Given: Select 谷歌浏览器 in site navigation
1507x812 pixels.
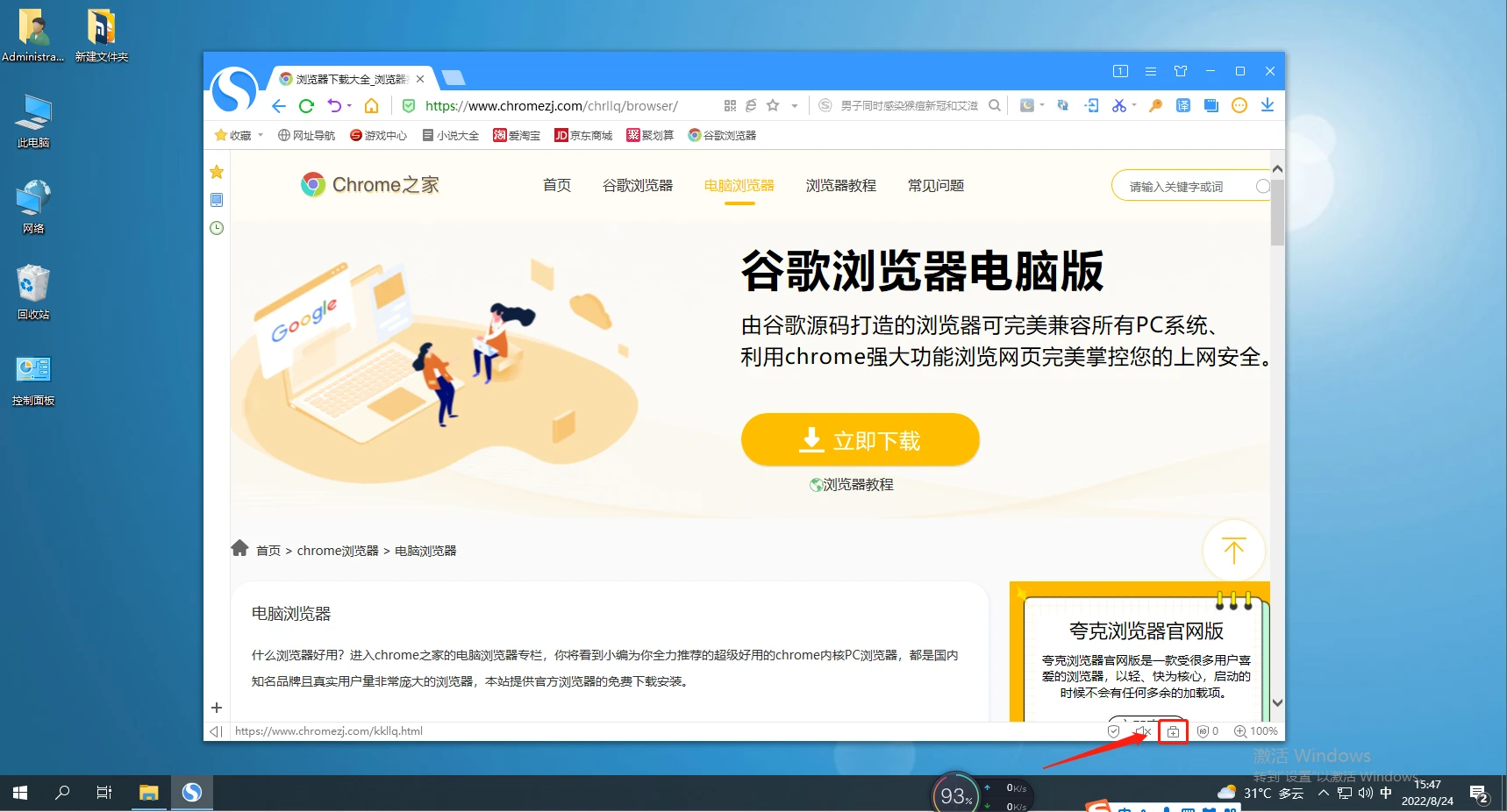Looking at the screenshot, I should 638,185.
